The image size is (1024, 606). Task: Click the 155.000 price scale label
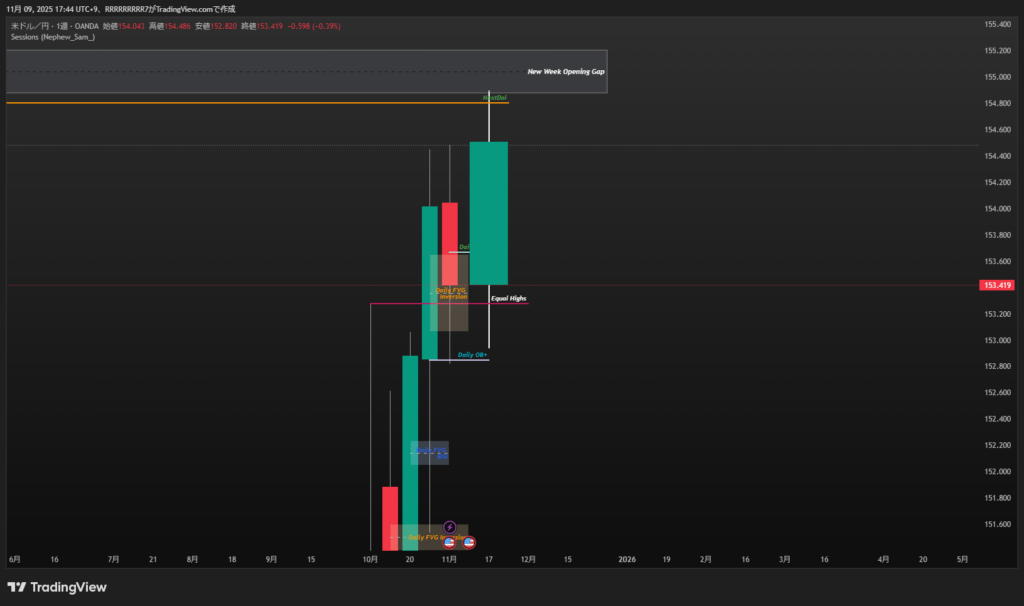(x=999, y=77)
